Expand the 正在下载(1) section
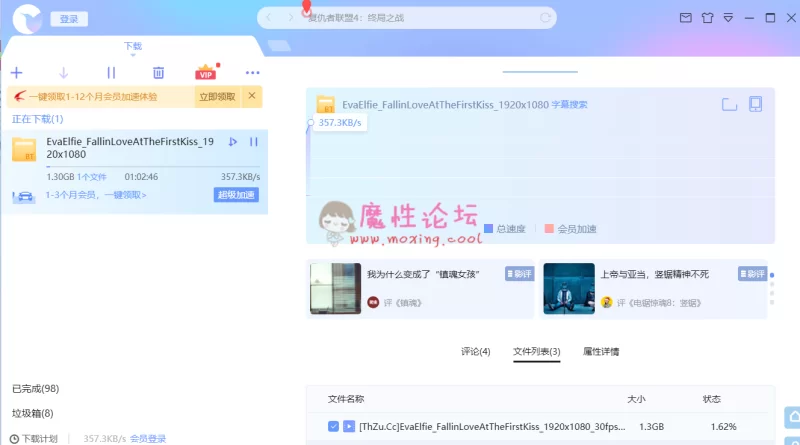This screenshot has height=445, width=800. [37, 119]
